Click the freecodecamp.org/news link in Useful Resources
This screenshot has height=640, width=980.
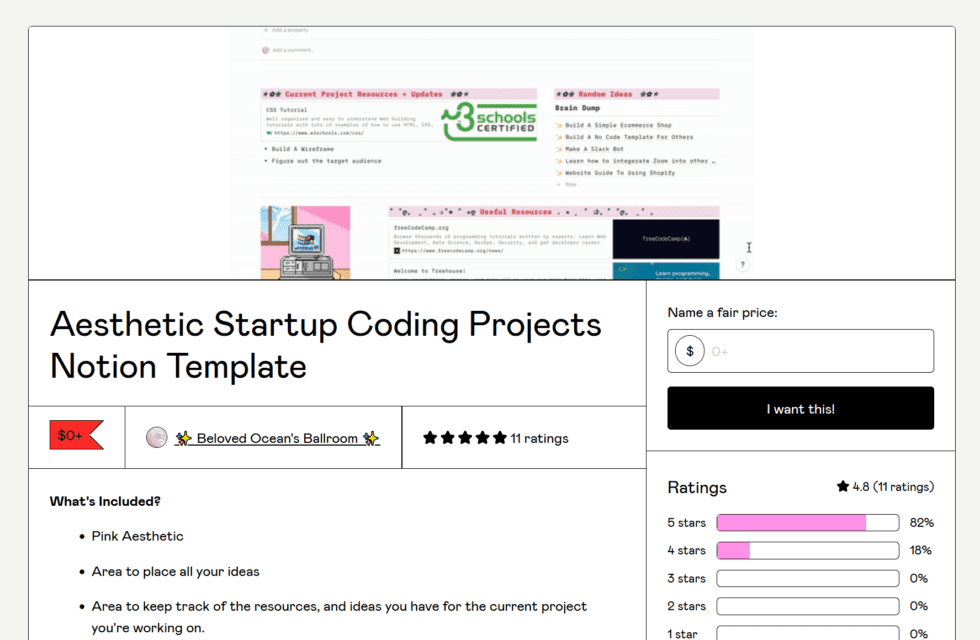coord(452,250)
